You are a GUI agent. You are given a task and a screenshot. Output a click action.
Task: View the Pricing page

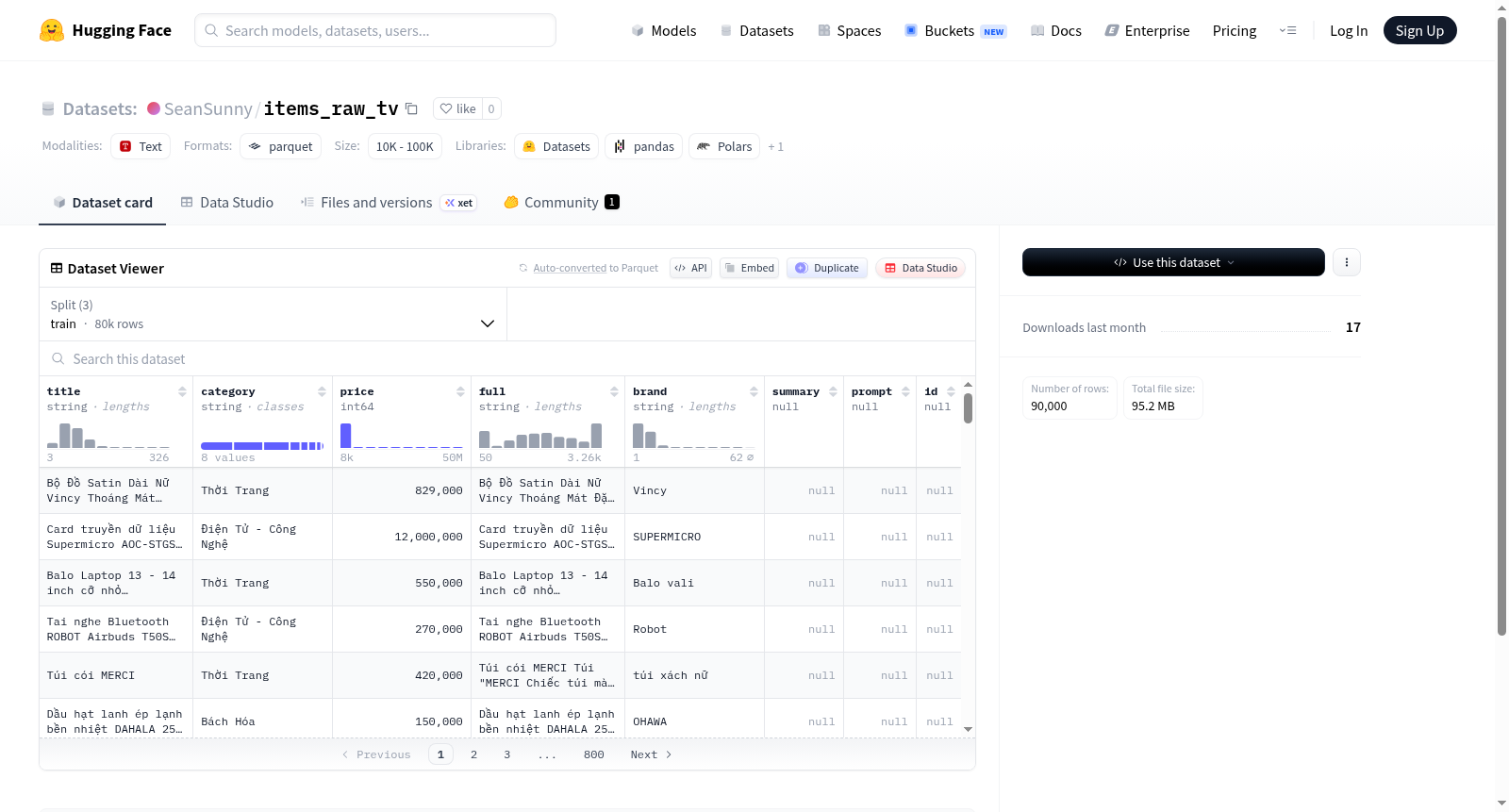[1235, 30]
